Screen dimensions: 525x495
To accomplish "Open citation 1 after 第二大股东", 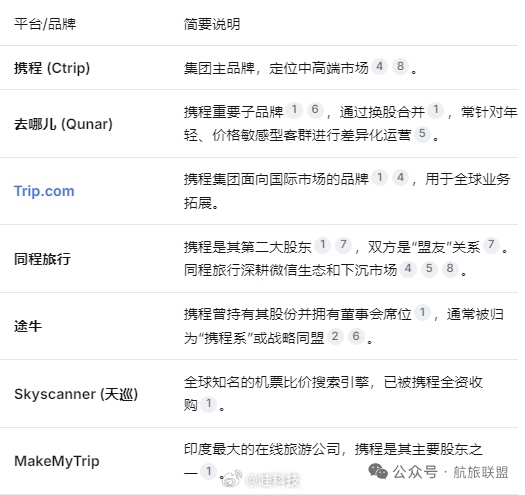I will coord(322,245).
